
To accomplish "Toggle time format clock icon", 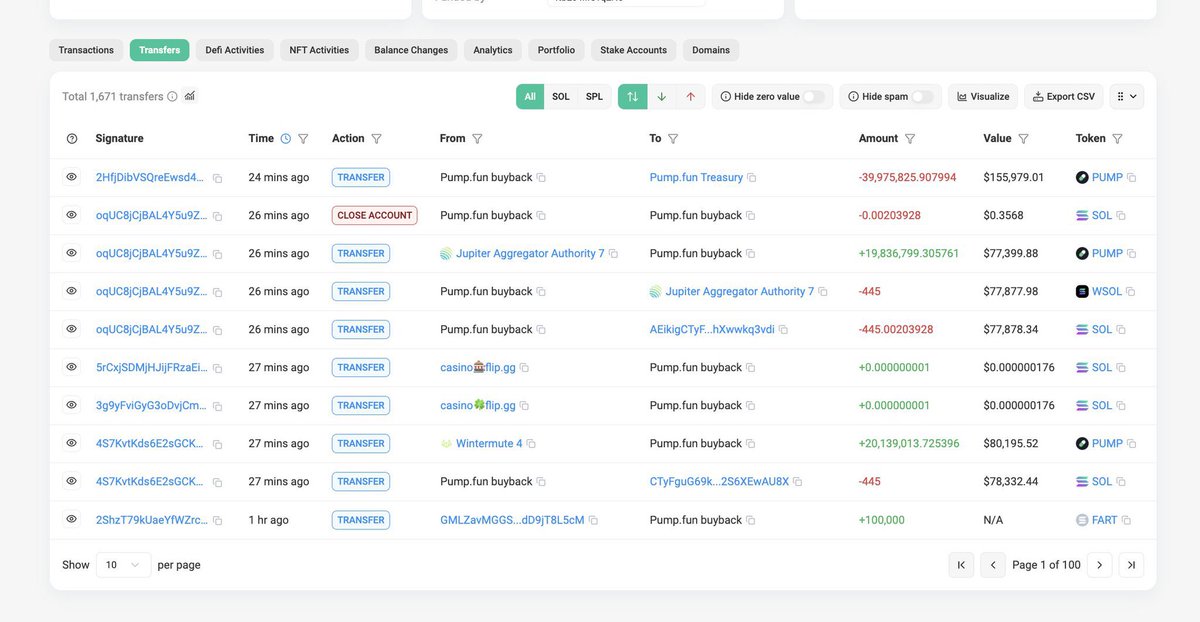I will [x=286, y=139].
